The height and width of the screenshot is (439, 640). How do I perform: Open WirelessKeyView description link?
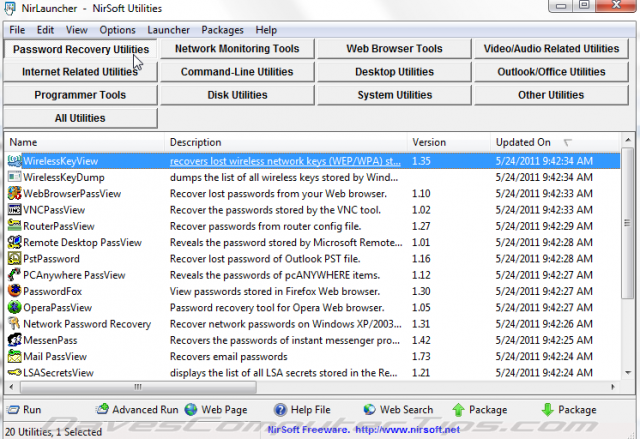pyautogui.click(x=285, y=161)
